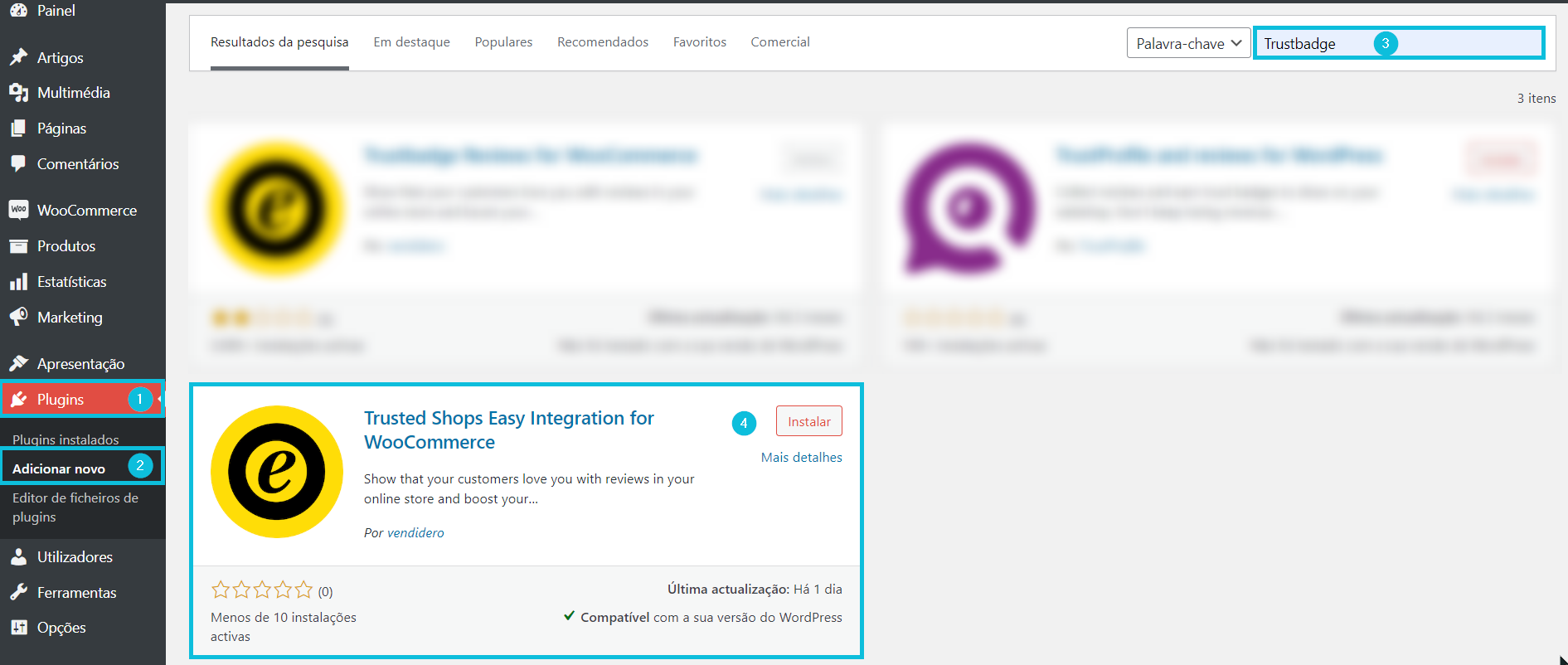
Task: Click the Artigos pin icon
Action: [18, 57]
